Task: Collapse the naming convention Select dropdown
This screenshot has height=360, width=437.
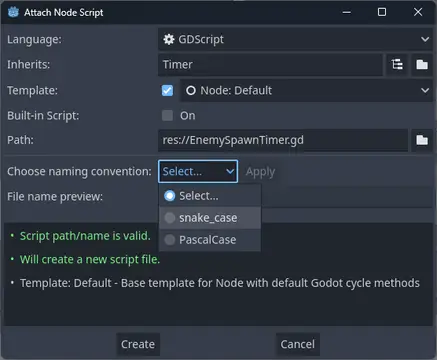Action: click(x=198, y=171)
